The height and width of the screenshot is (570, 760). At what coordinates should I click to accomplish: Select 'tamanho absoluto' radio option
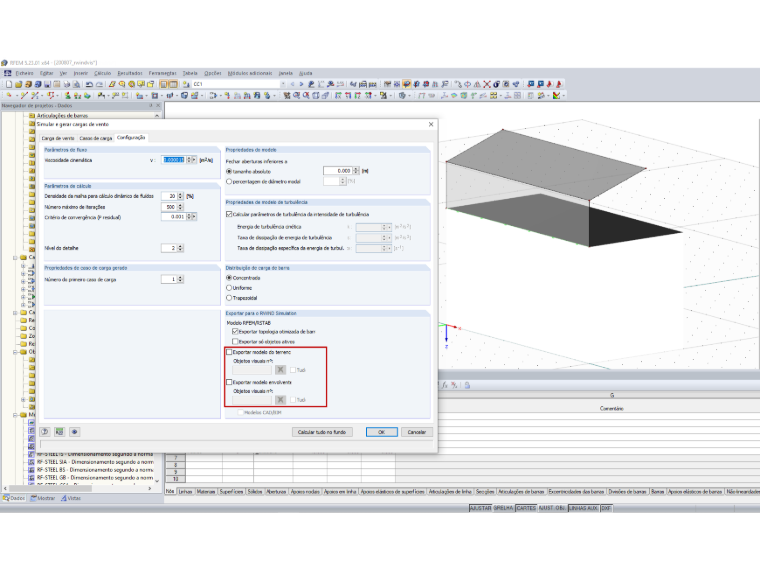229,172
